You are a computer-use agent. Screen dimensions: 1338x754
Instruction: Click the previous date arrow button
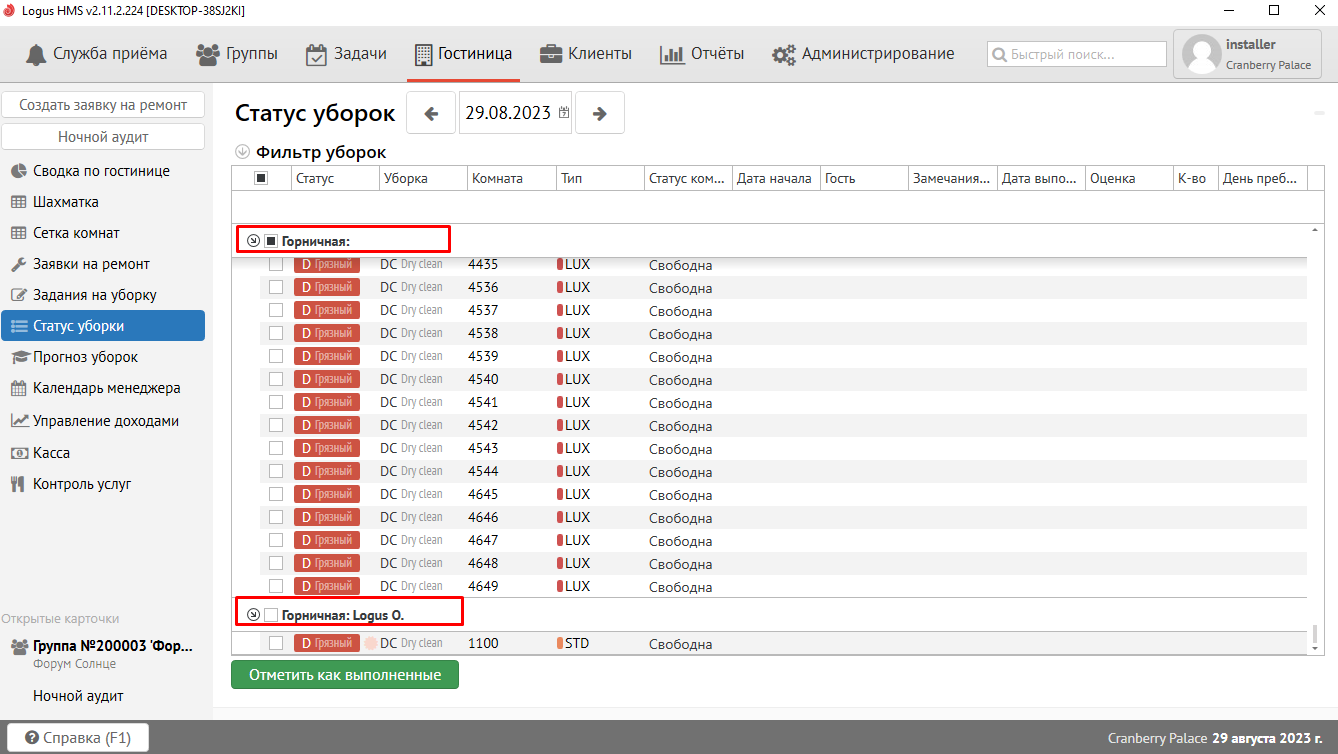point(431,113)
